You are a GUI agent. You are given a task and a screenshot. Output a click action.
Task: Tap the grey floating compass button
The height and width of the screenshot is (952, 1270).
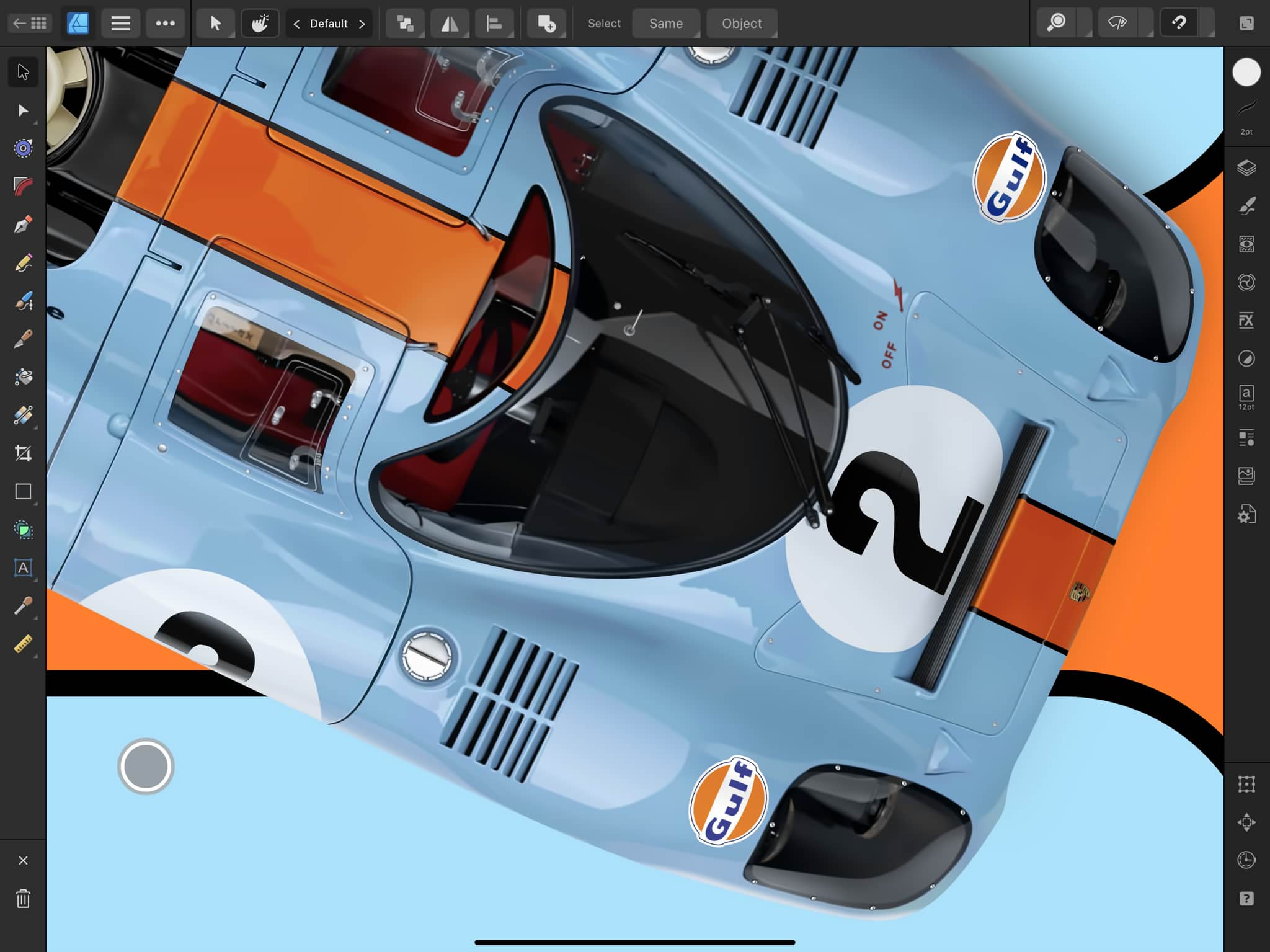coord(146,767)
